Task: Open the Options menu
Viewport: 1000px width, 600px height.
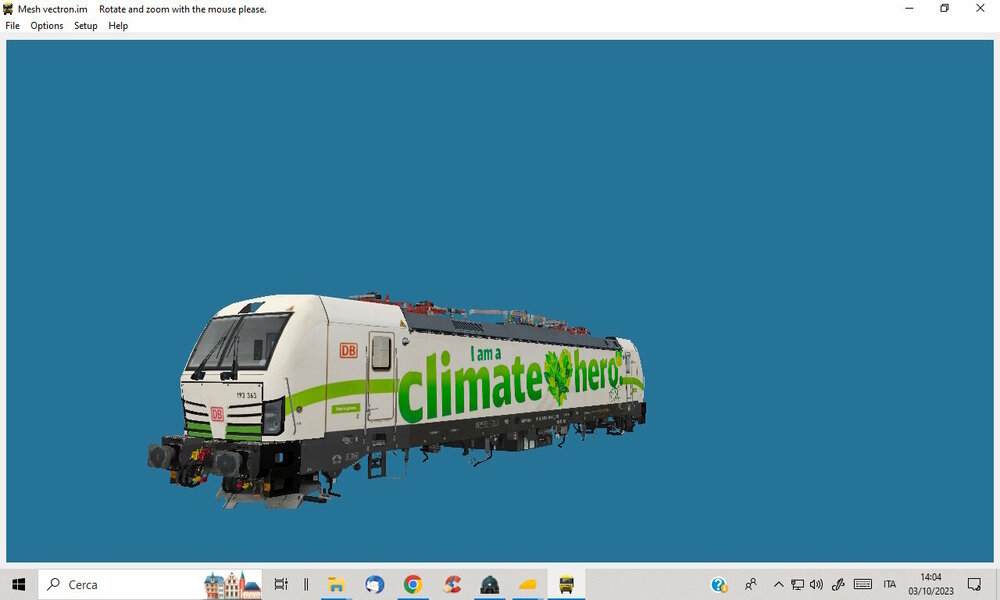Action: pyautogui.click(x=47, y=26)
